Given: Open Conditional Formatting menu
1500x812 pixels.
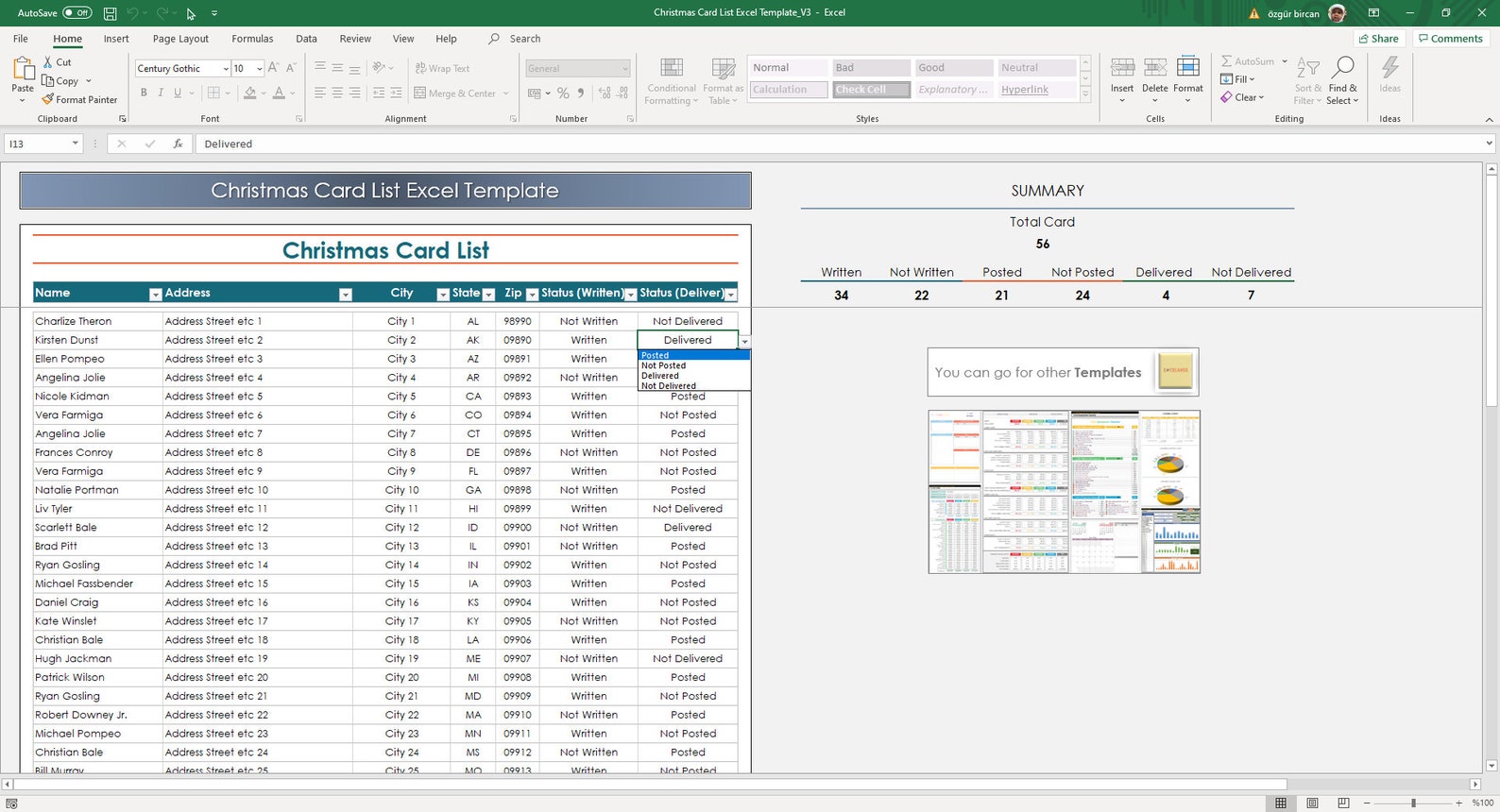Looking at the screenshot, I should (x=672, y=81).
